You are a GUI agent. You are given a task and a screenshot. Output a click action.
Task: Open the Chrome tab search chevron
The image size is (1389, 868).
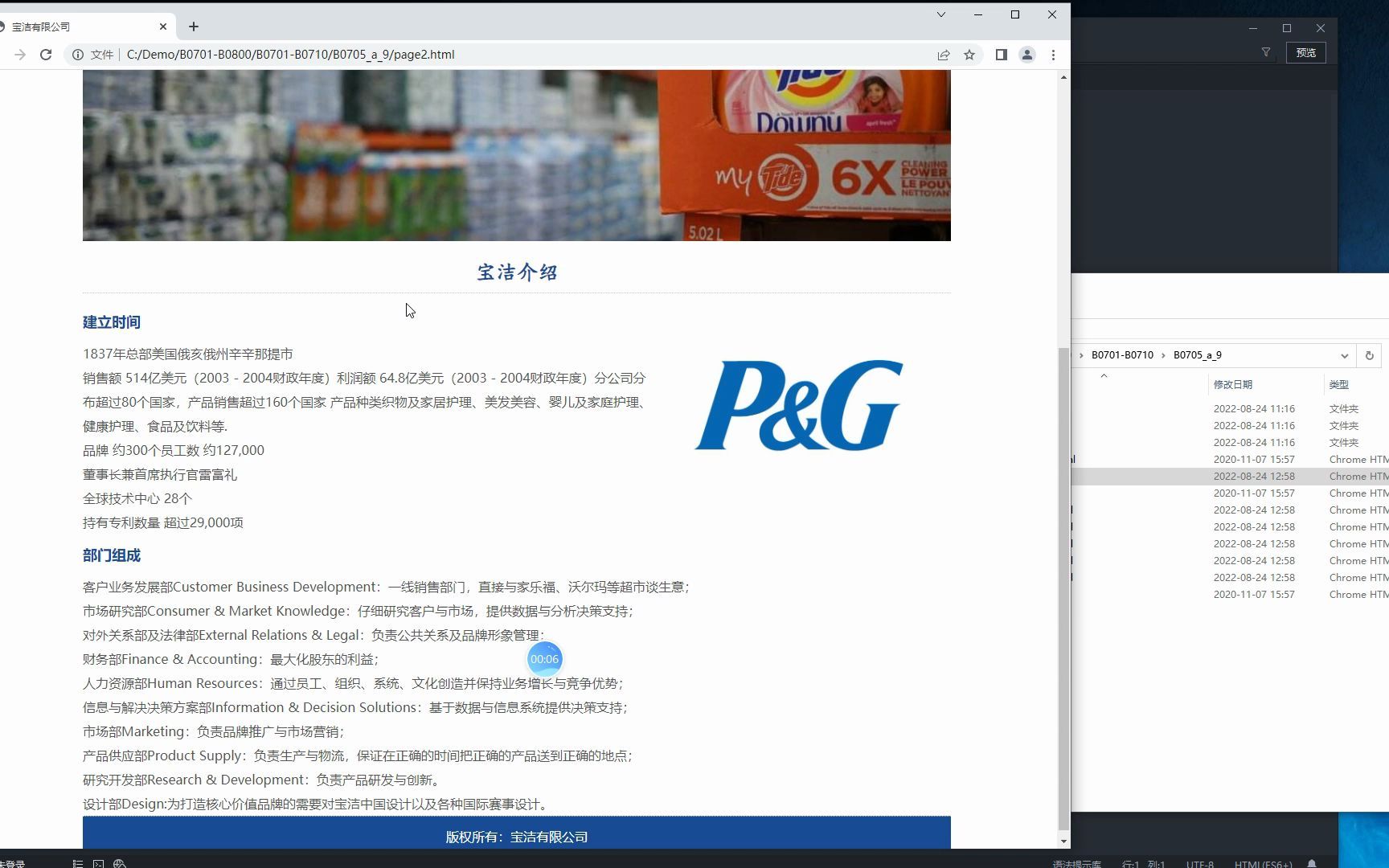coord(941,14)
